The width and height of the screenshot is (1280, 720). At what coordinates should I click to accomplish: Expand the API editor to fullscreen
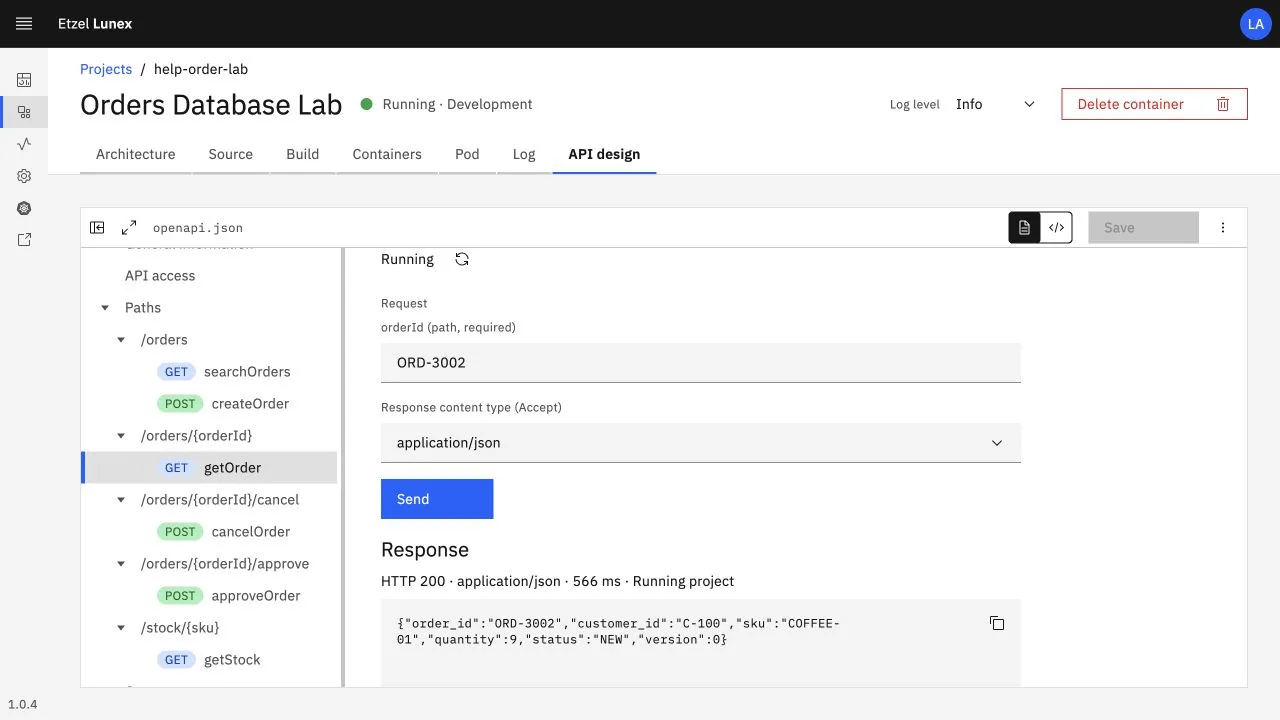[129, 228]
